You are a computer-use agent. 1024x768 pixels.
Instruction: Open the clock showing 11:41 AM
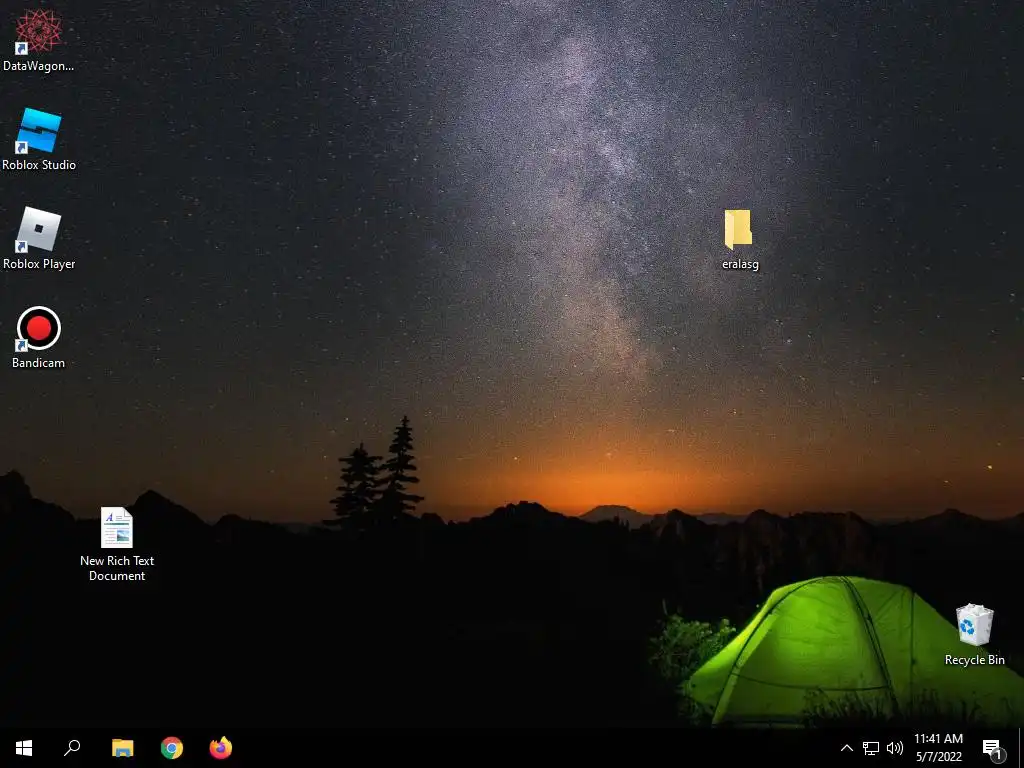tap(938, 748)
